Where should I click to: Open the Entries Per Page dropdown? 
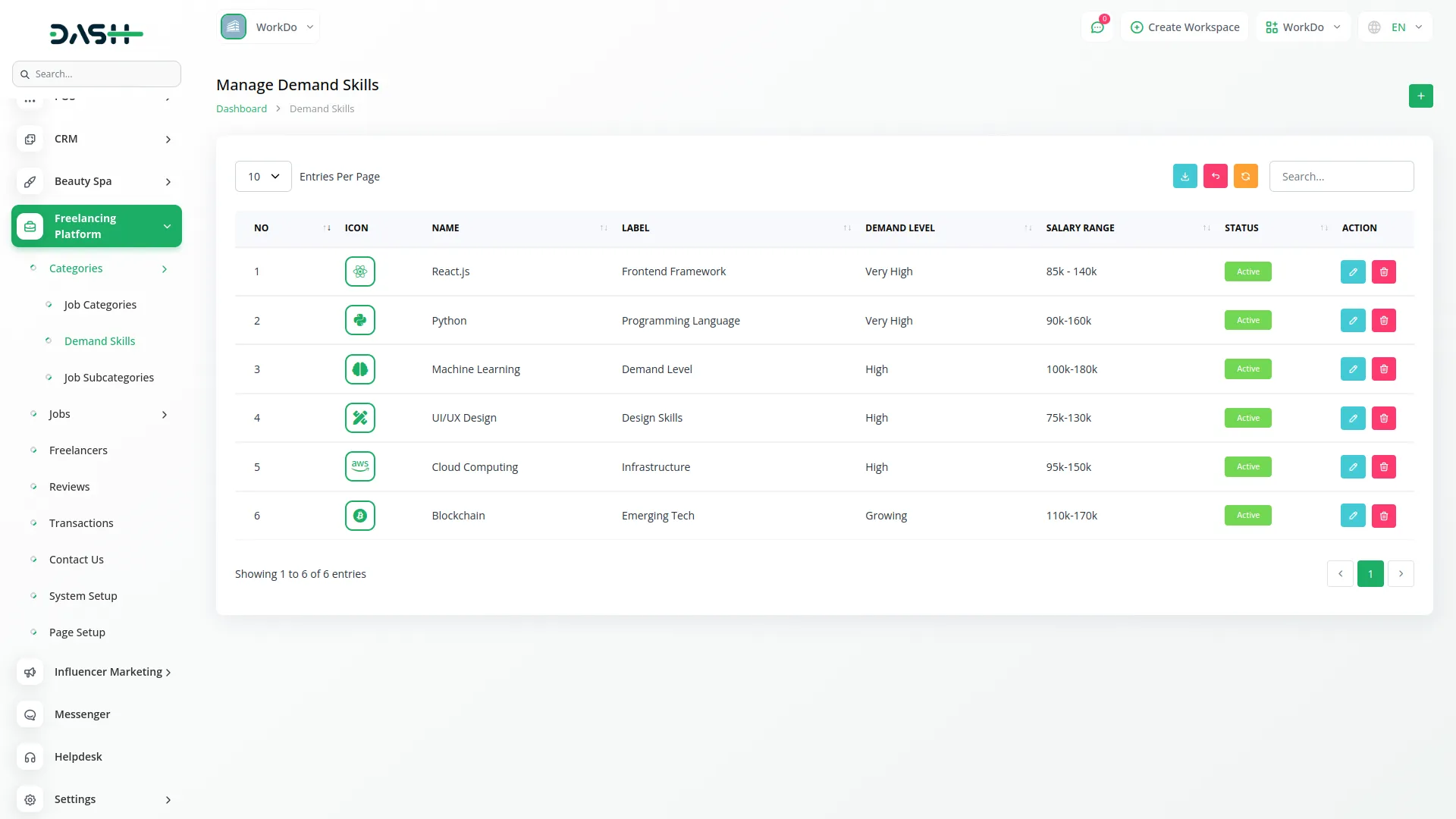click(x=262, y=176)
